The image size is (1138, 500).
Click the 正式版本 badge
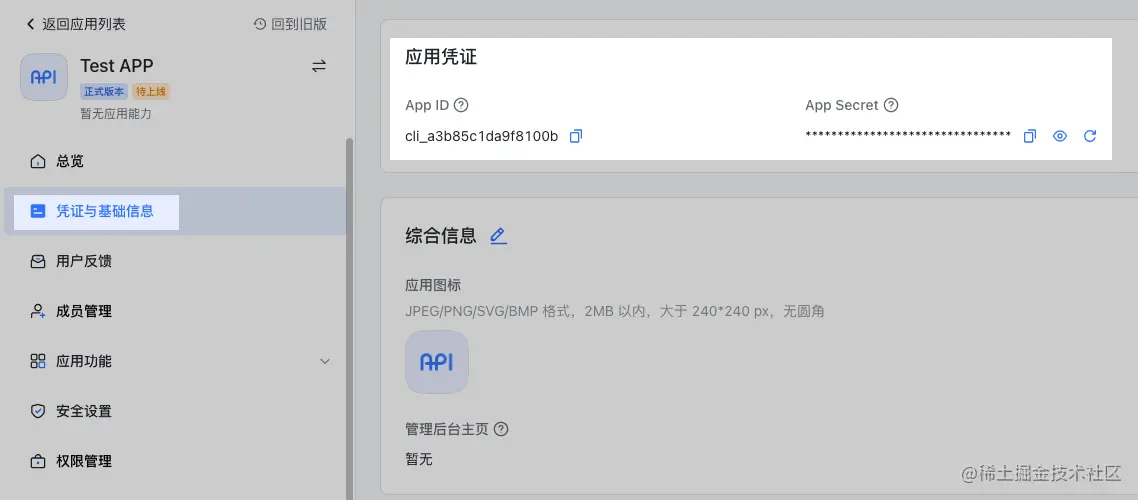(105, 91)
